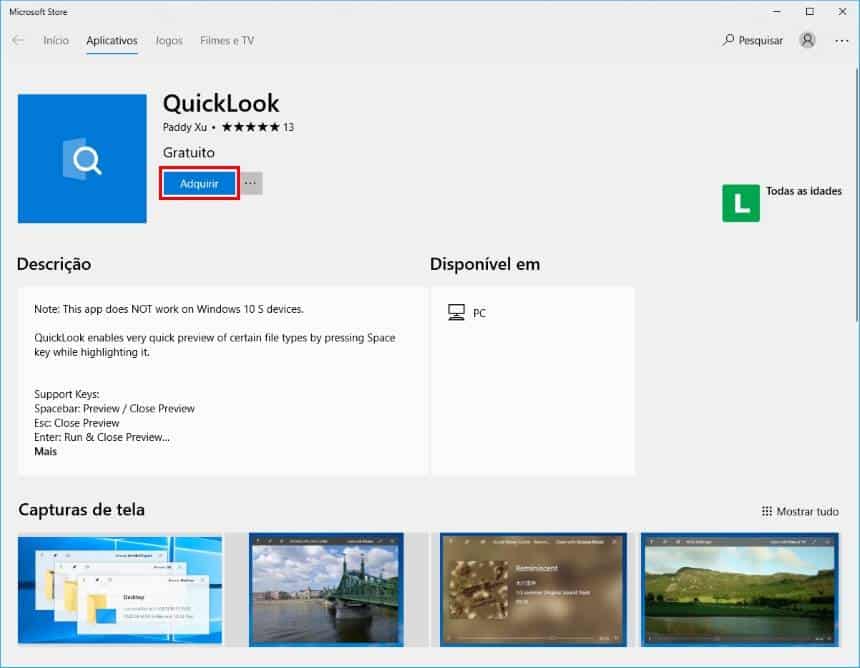Click the 'Spacebar: Preview / Close Preview' line
Screen dimensions: 860x668
click(x=114, y=409)
